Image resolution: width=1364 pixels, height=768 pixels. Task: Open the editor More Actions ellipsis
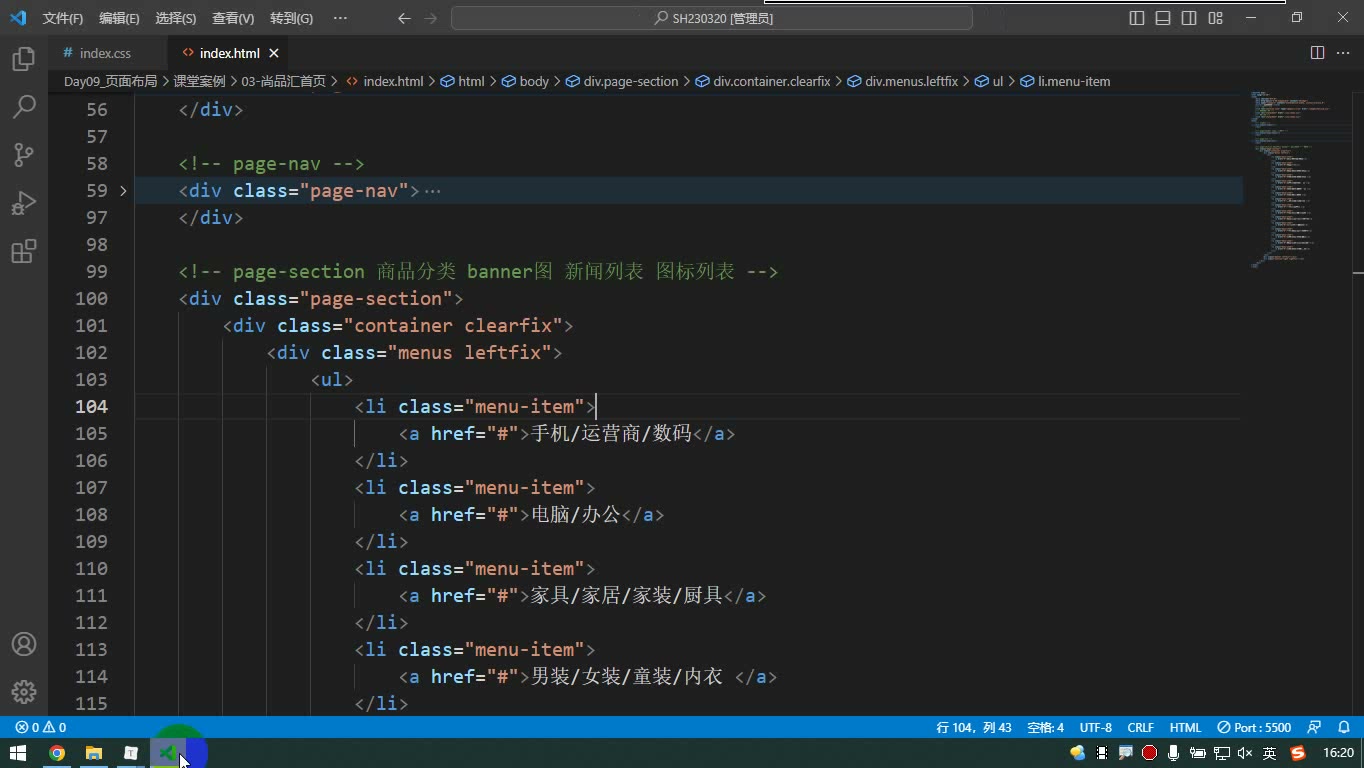[1343, 53]
